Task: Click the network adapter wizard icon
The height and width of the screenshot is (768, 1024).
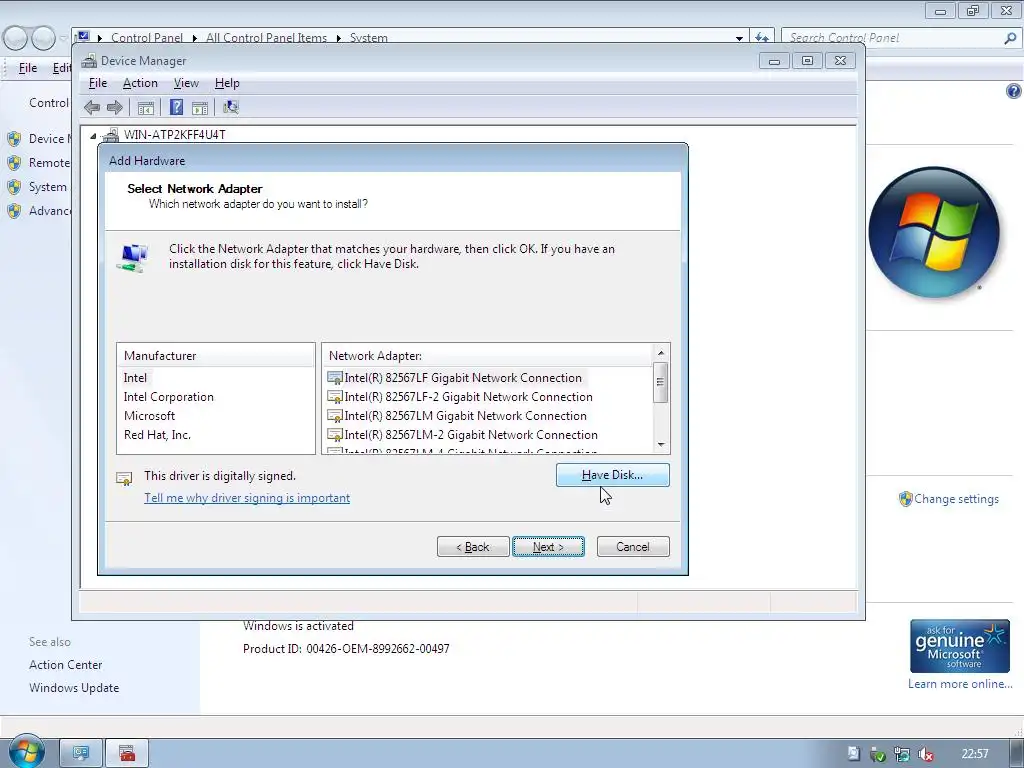Action: click(133, 258)
